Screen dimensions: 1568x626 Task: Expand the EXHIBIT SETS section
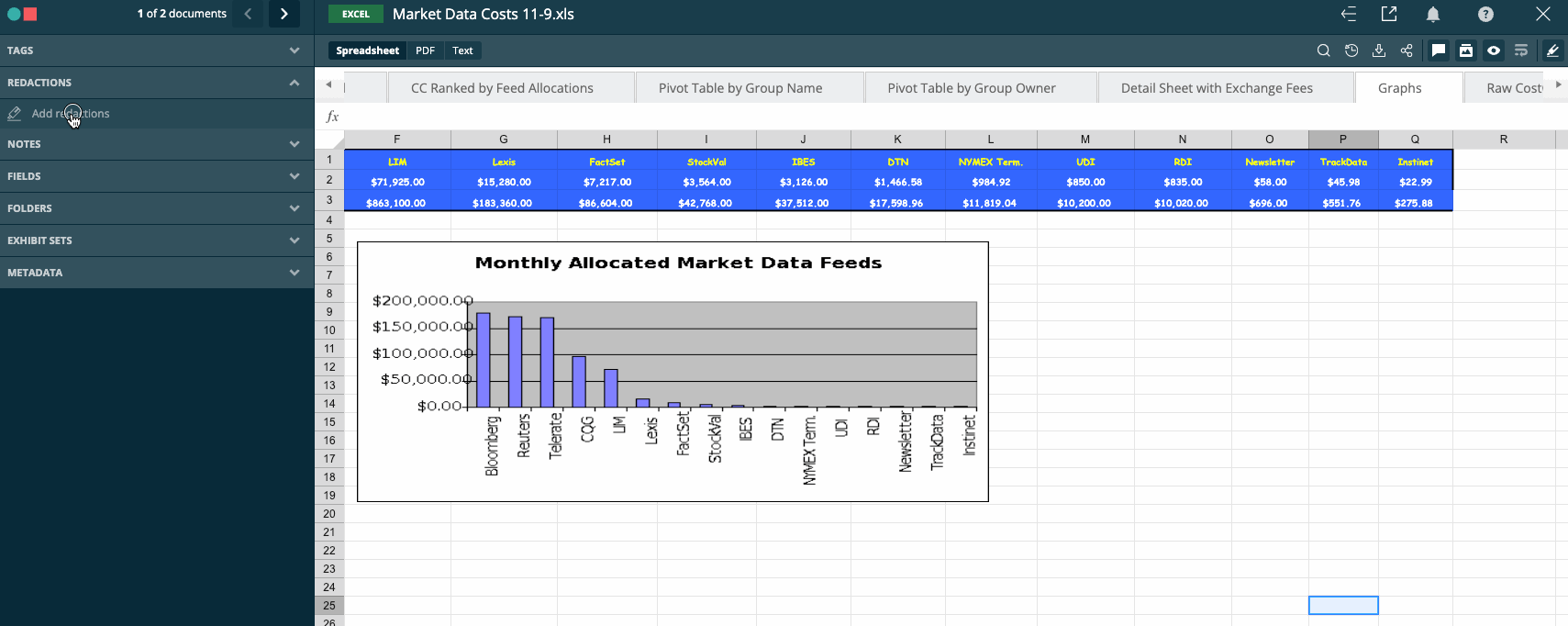157,240
